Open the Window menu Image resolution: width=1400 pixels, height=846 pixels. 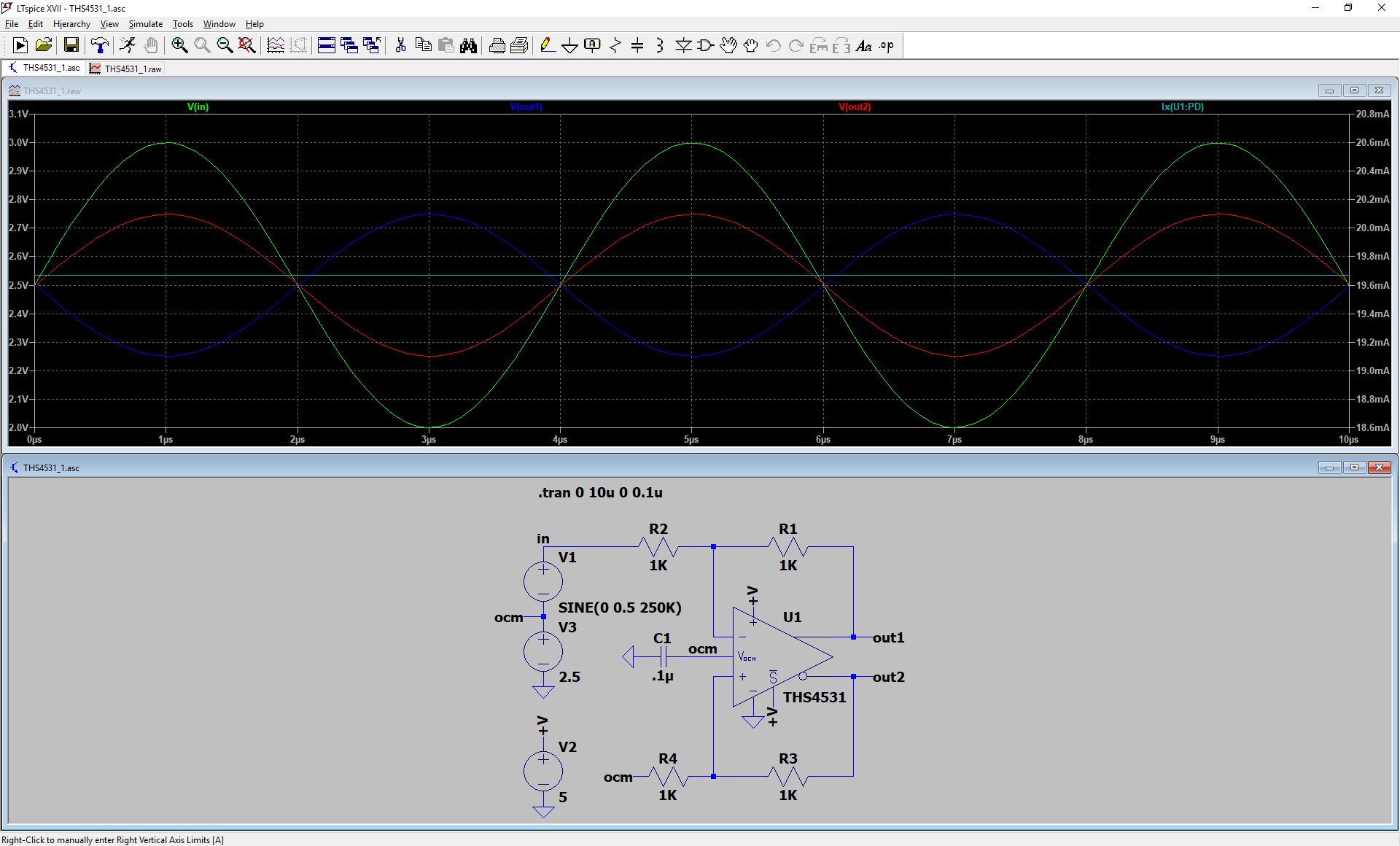point(219,24)
